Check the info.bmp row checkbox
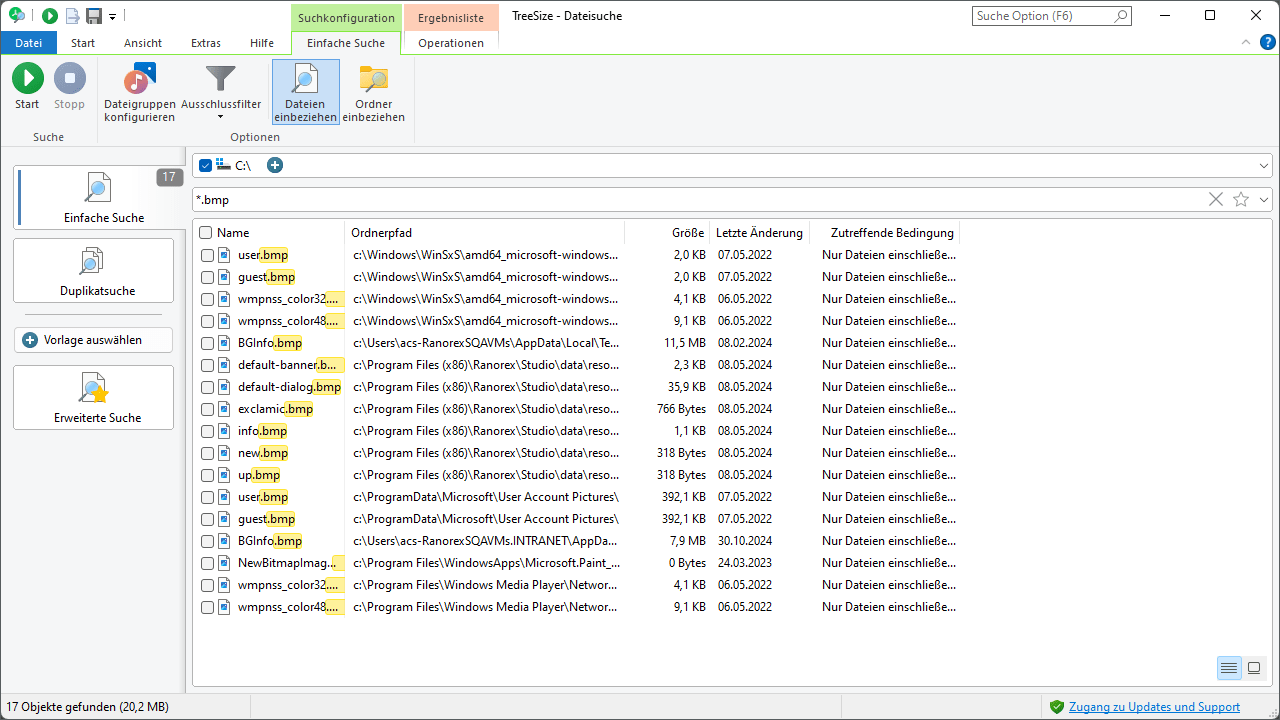1280x720 pixels. 207,431
